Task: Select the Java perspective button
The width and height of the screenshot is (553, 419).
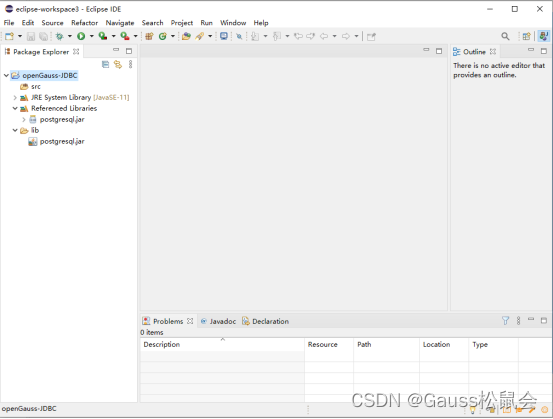Action: coord(543,36)
